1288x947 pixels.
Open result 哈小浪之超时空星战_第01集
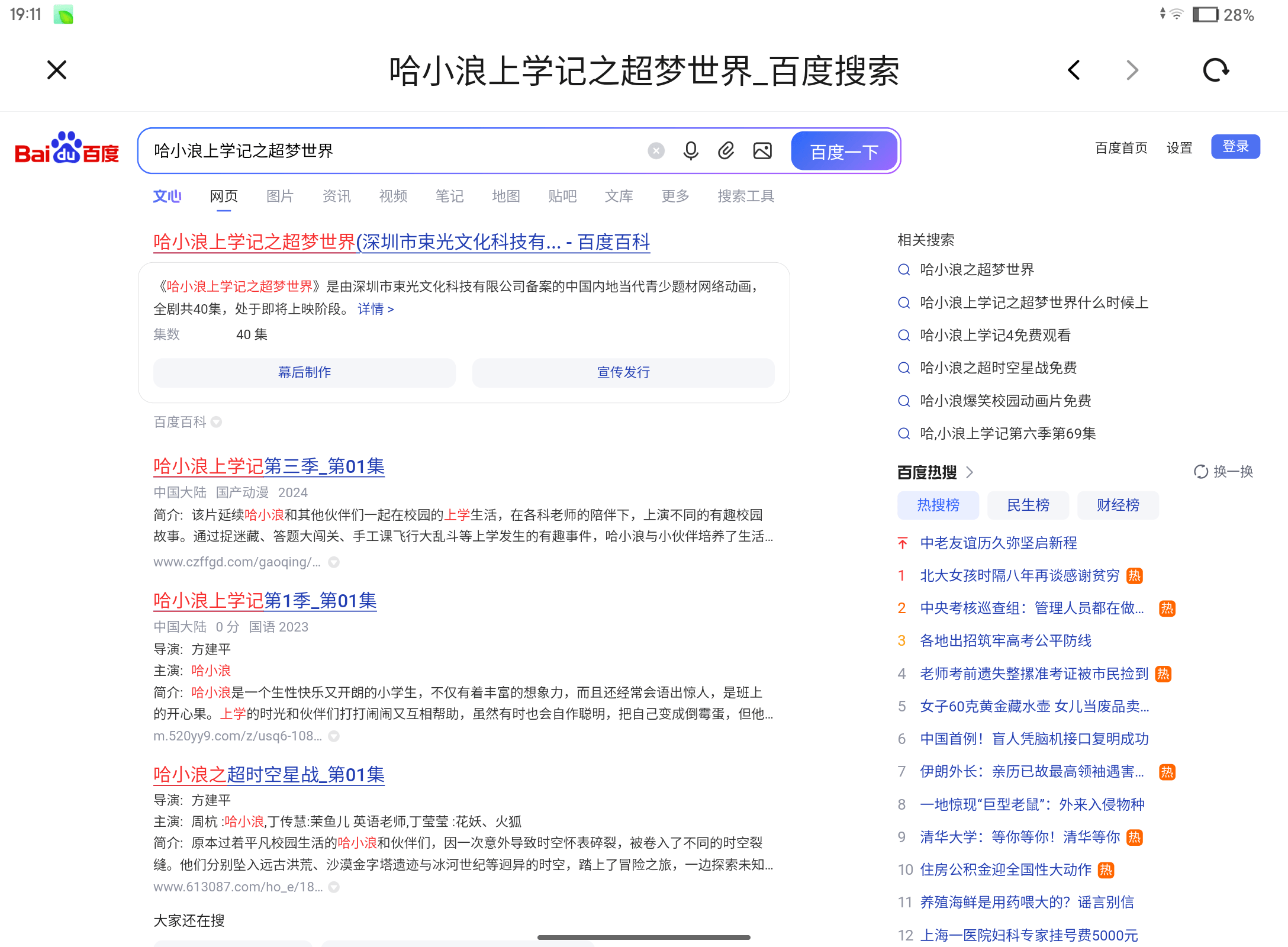[269, 775]
